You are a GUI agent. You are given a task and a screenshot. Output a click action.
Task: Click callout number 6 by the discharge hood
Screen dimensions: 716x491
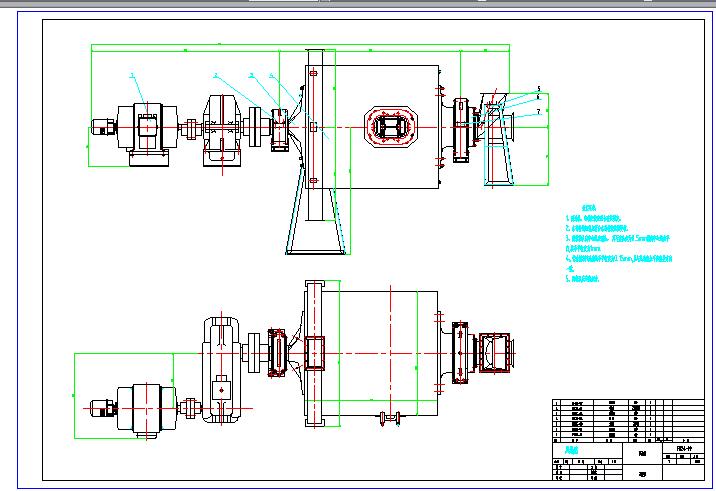538,97
